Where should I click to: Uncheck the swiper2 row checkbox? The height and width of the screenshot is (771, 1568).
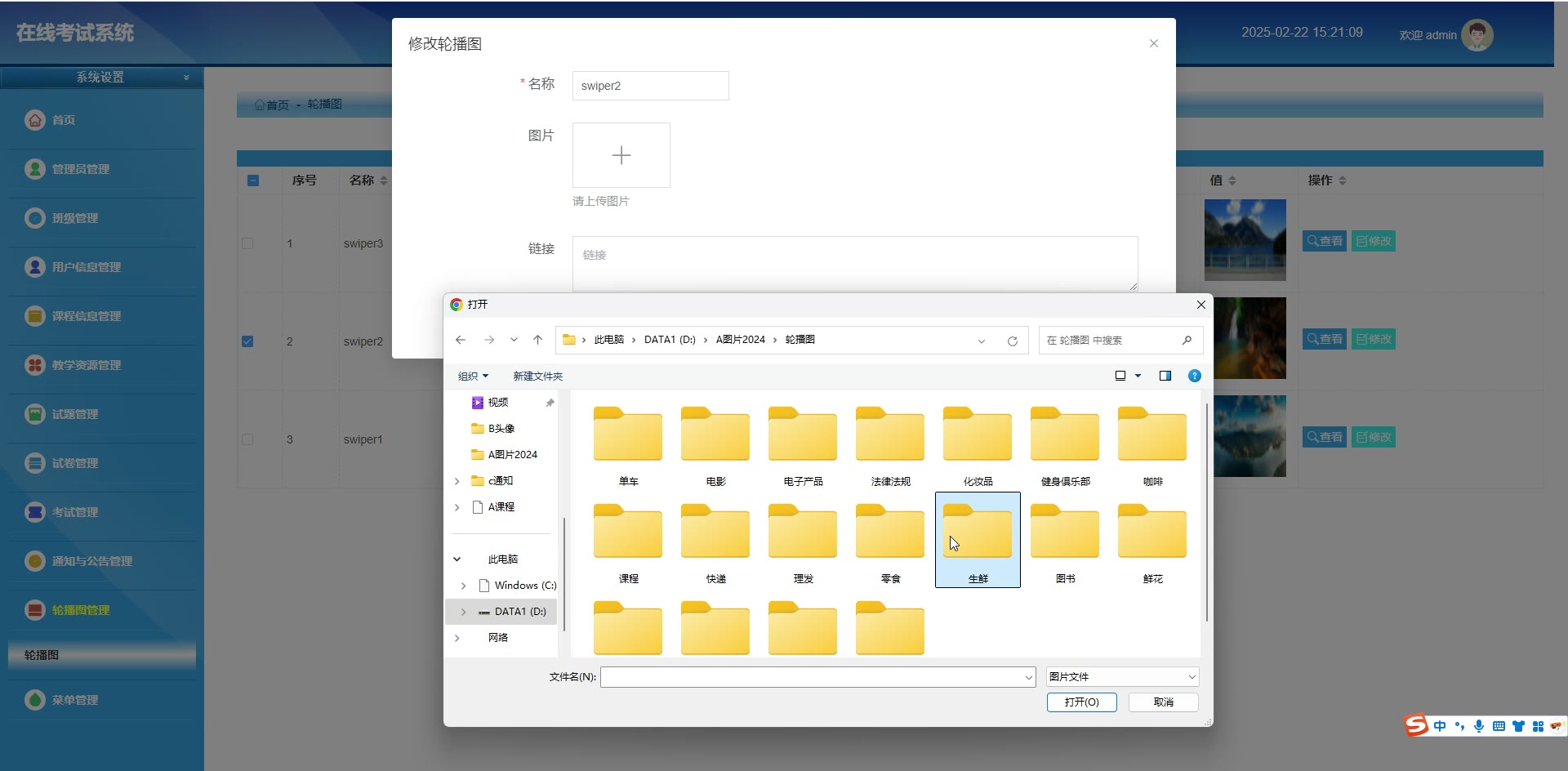(247, 341)
